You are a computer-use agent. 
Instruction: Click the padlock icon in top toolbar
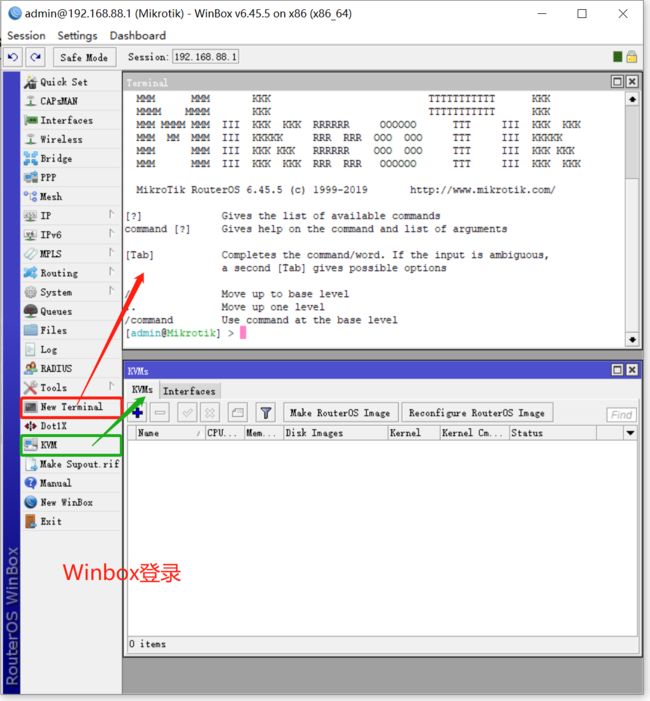pos(632,57)
